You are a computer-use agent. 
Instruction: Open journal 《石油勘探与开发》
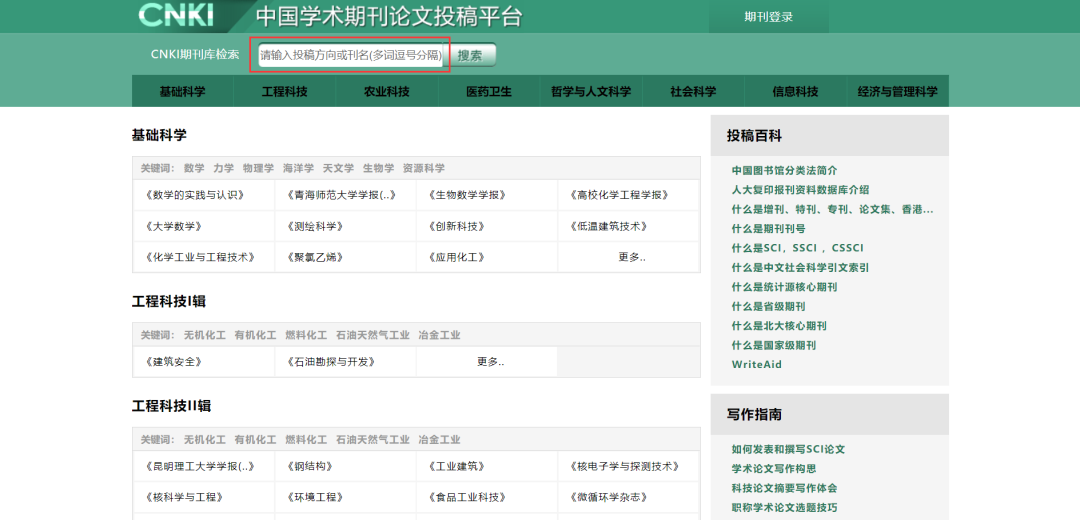point(331,362)
